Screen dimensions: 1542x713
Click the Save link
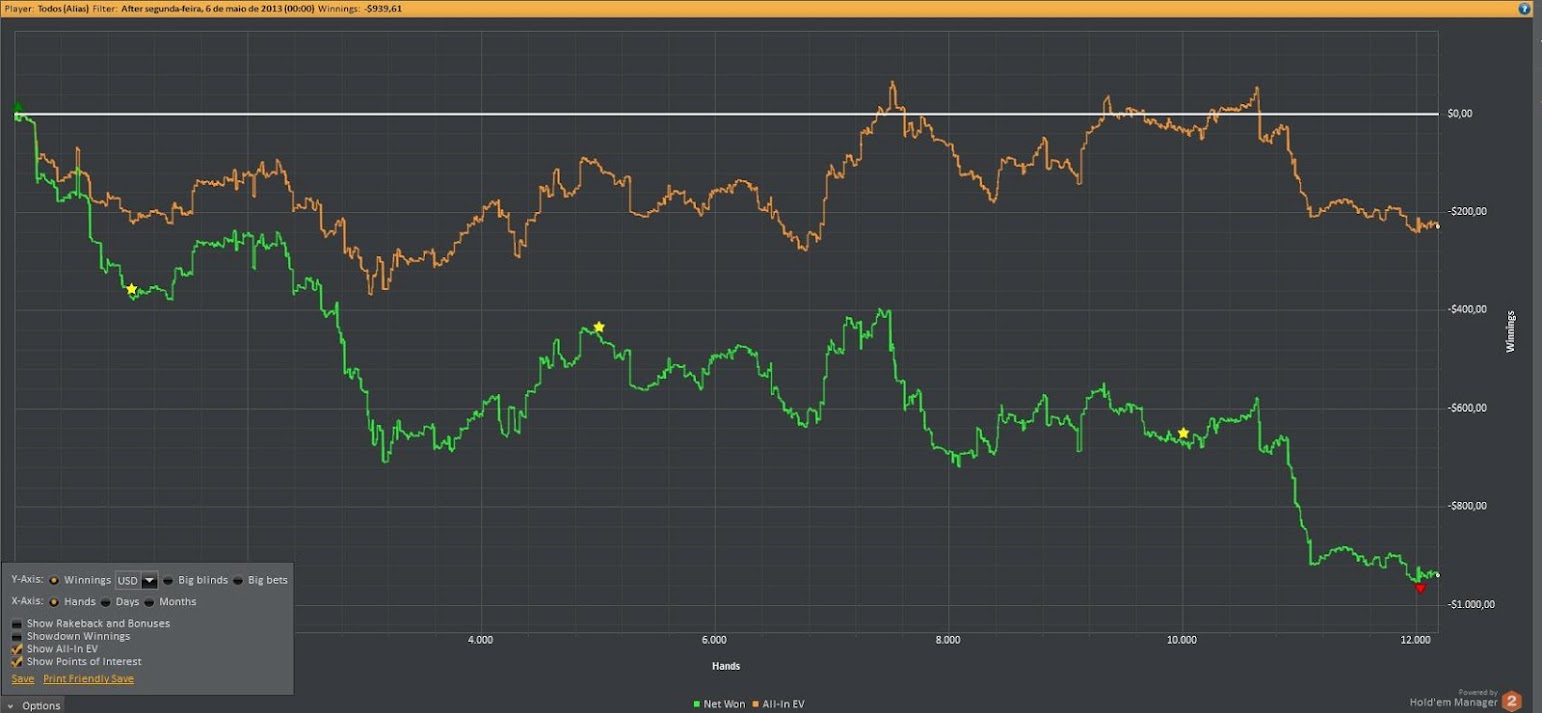tap(22, 679)
